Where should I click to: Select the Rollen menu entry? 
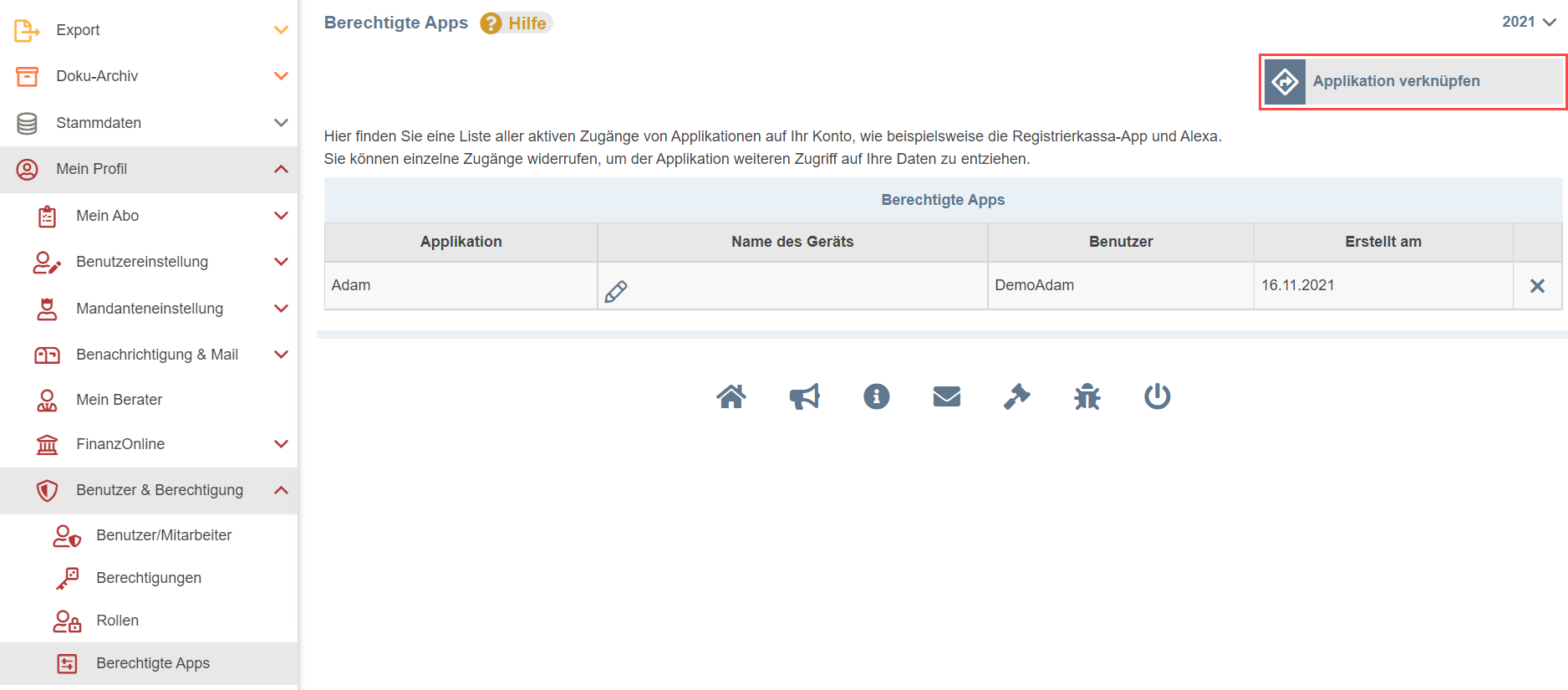point(149,621)
